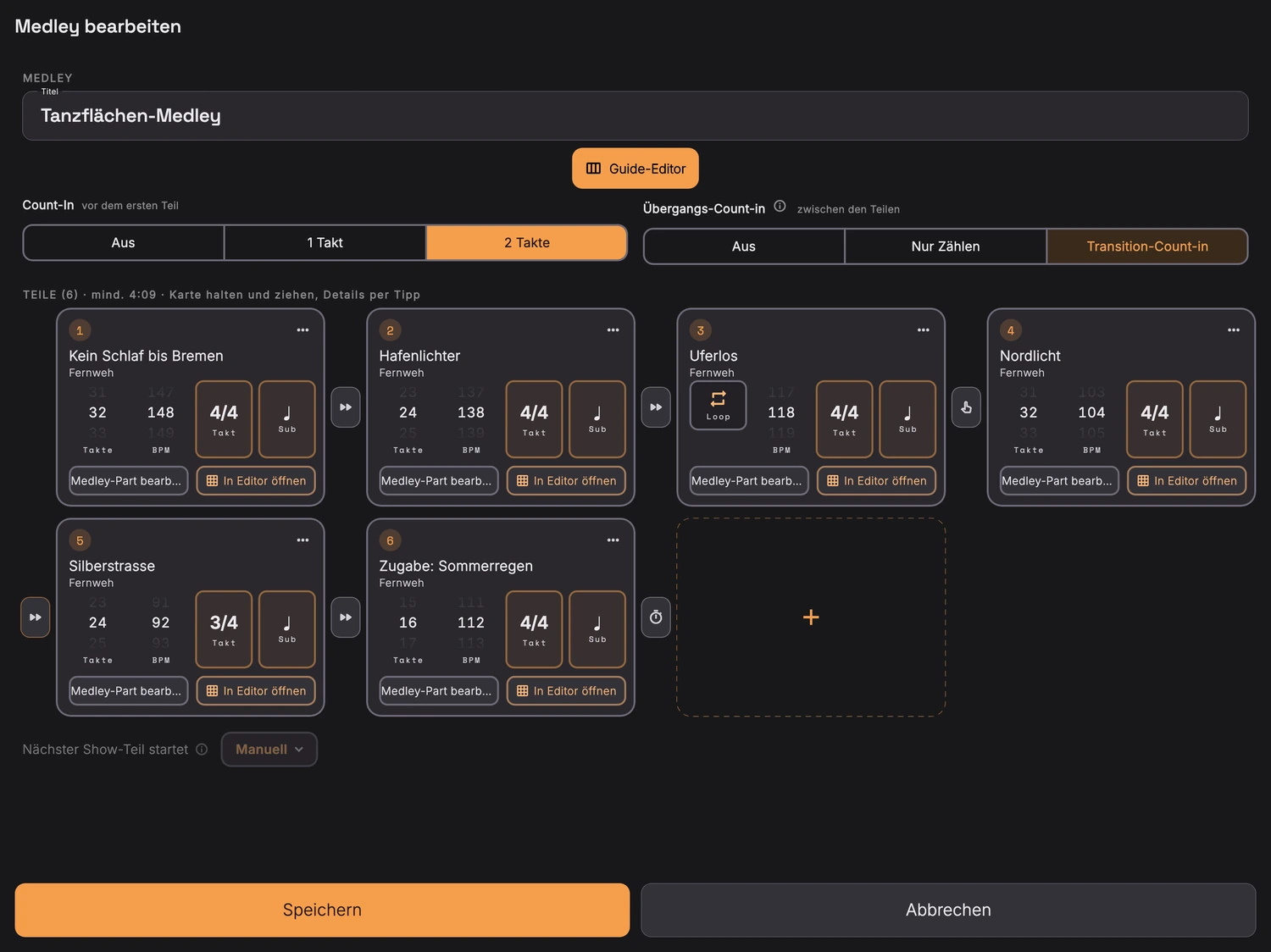
Task: Turn Count-In to Aus
Action: (124, 242)
